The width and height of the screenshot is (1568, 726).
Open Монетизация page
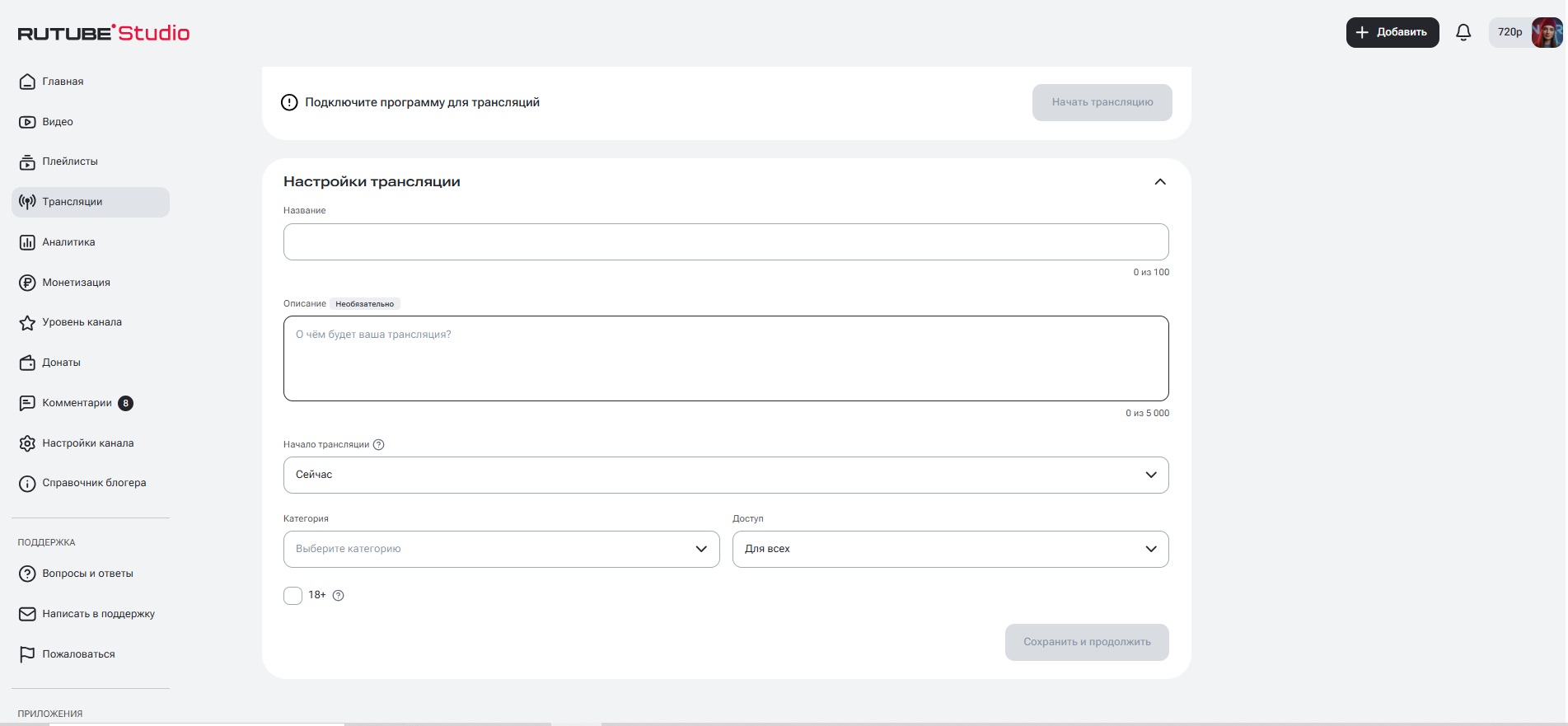point(91,283)
